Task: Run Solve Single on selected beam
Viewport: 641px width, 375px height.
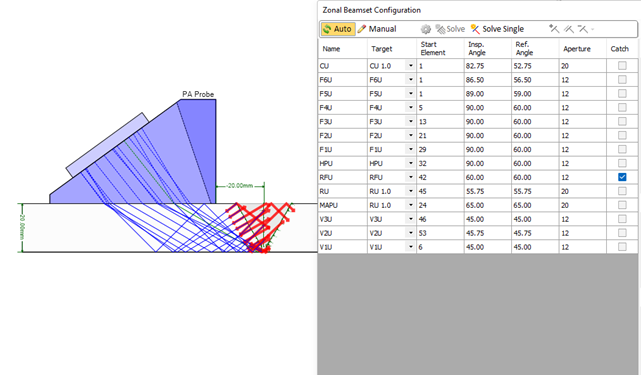Action: click(497, 29)
